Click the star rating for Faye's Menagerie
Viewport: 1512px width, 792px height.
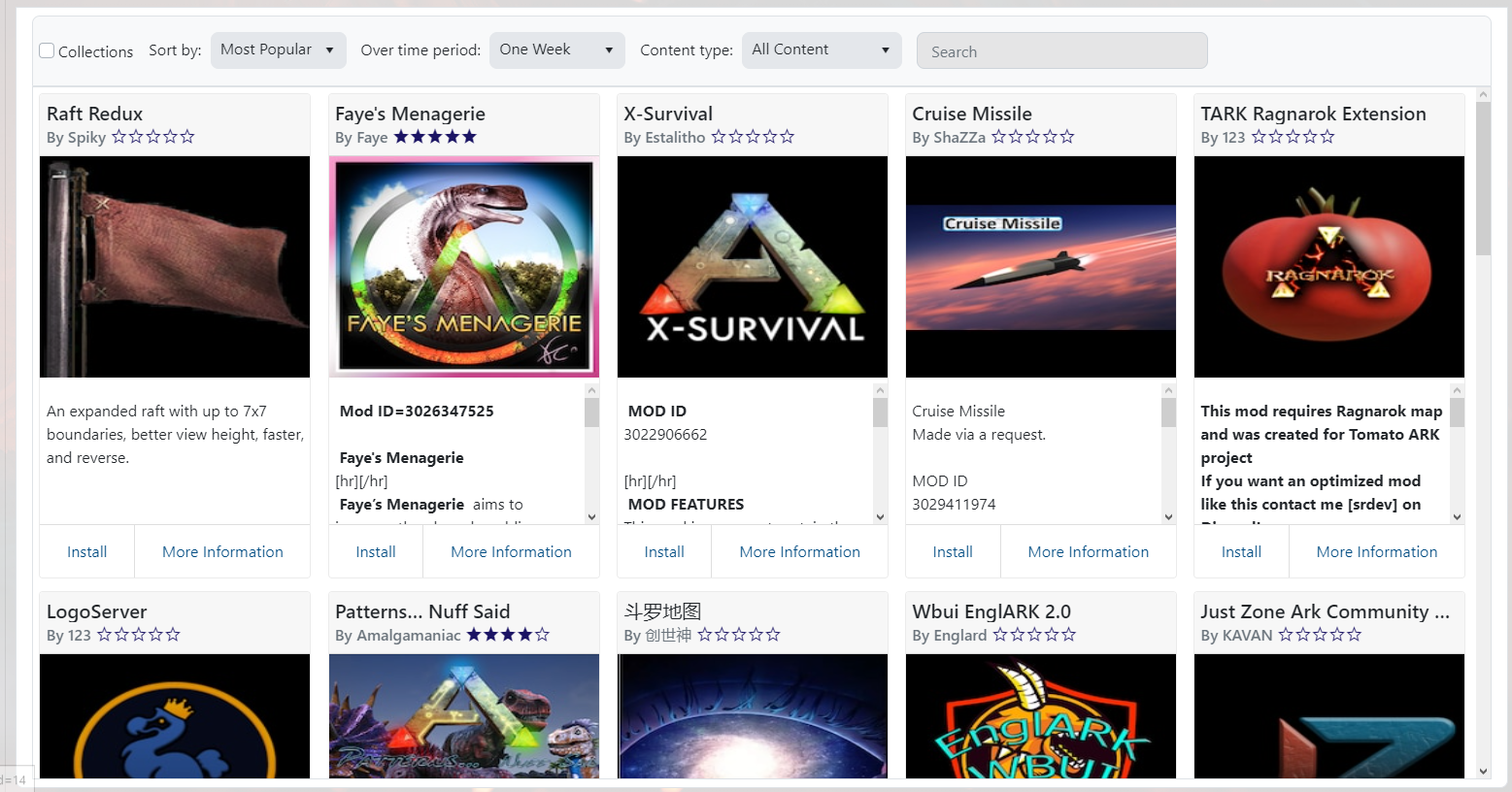435,137
